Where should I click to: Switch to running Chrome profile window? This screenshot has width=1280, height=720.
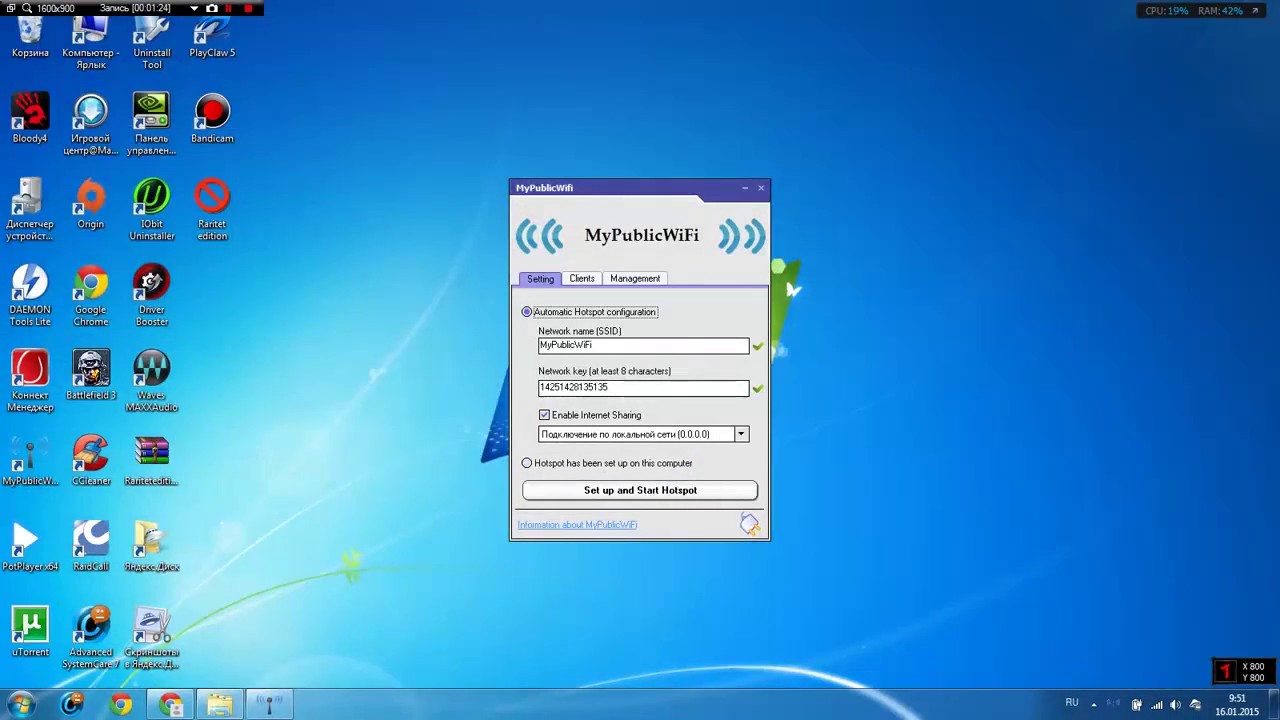pyautogui.click(x=171, y=704)
